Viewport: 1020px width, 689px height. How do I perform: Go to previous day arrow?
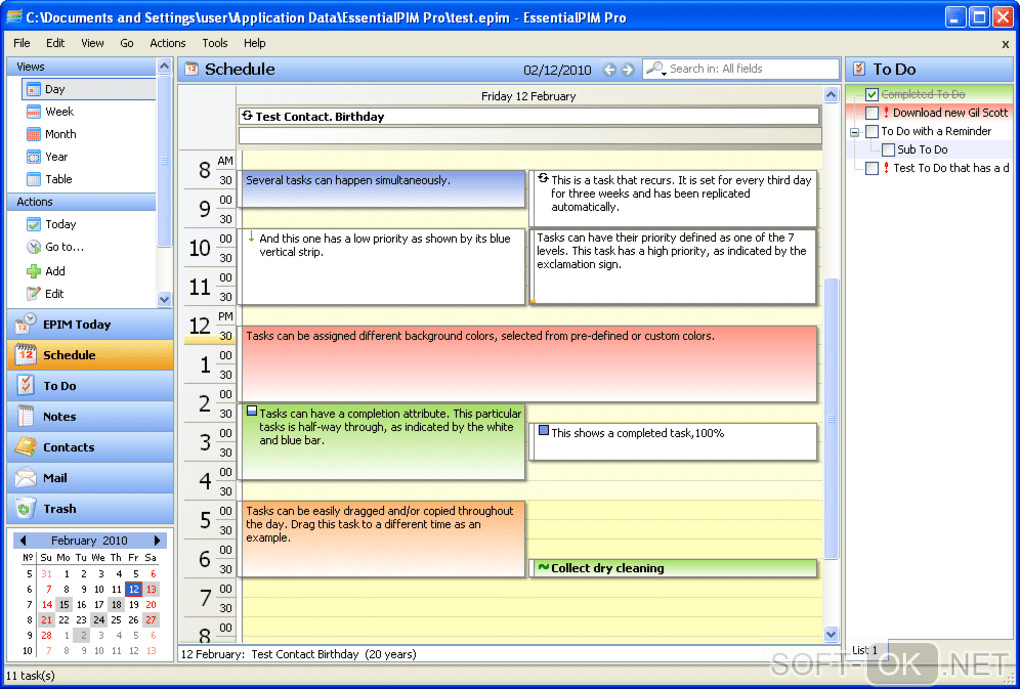click(x=610, y=70)
